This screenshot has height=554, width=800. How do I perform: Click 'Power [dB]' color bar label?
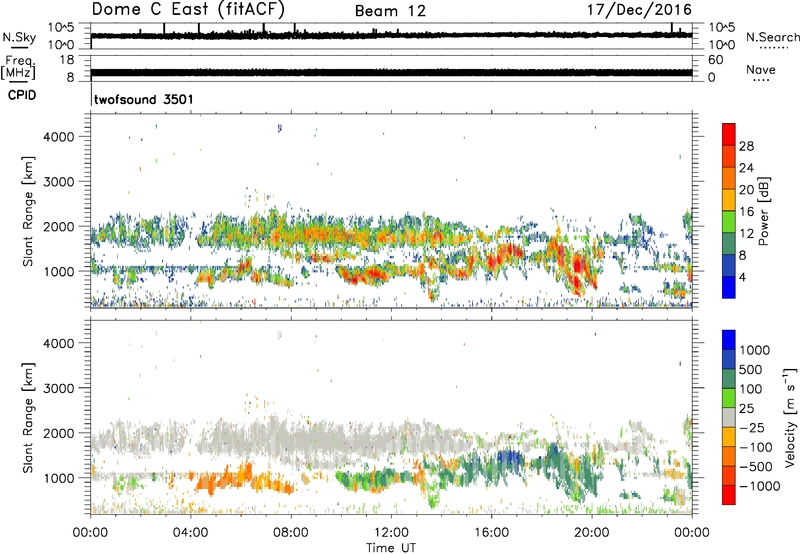[x=763, y=211]
